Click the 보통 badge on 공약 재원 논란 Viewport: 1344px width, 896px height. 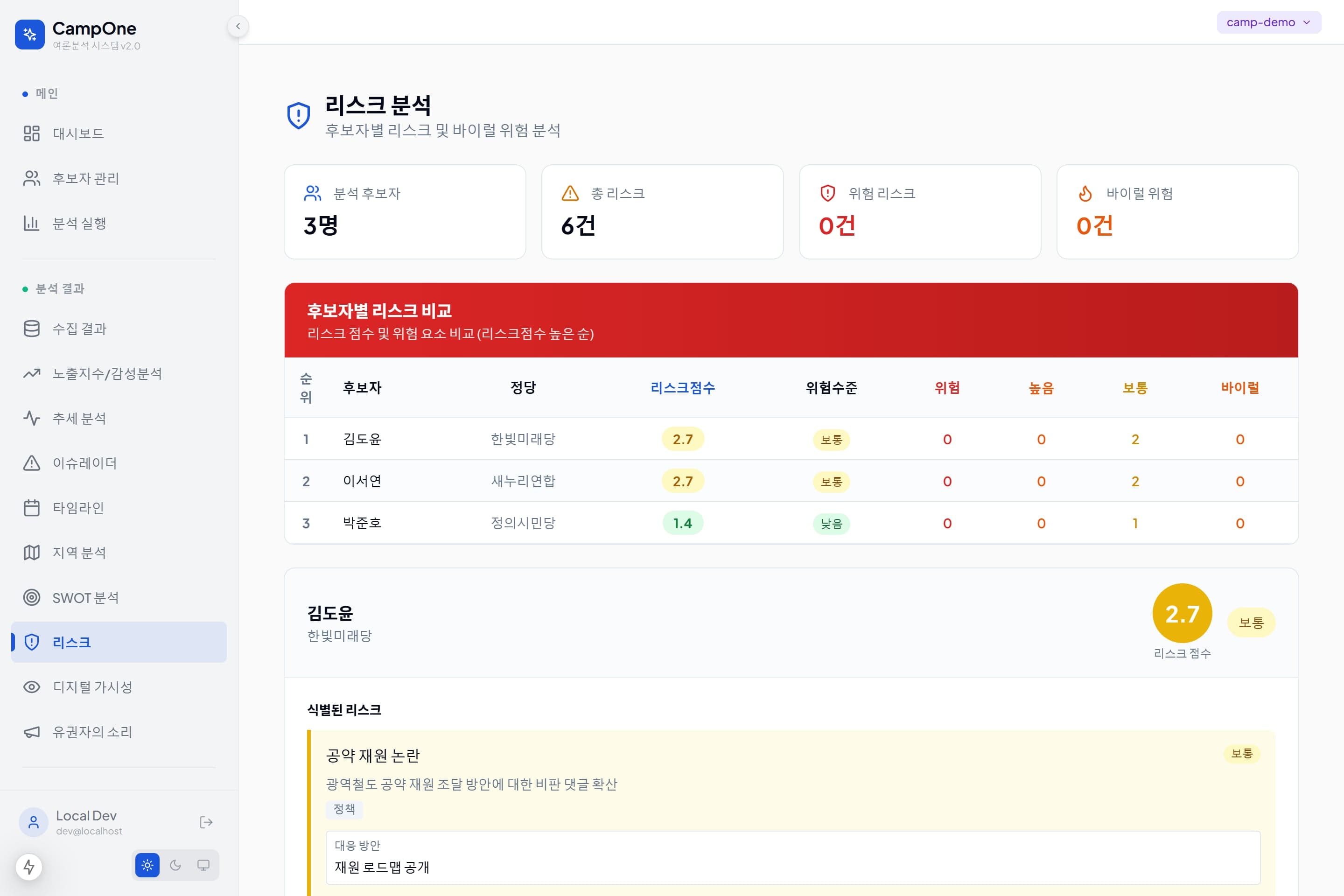point(1242,754)
